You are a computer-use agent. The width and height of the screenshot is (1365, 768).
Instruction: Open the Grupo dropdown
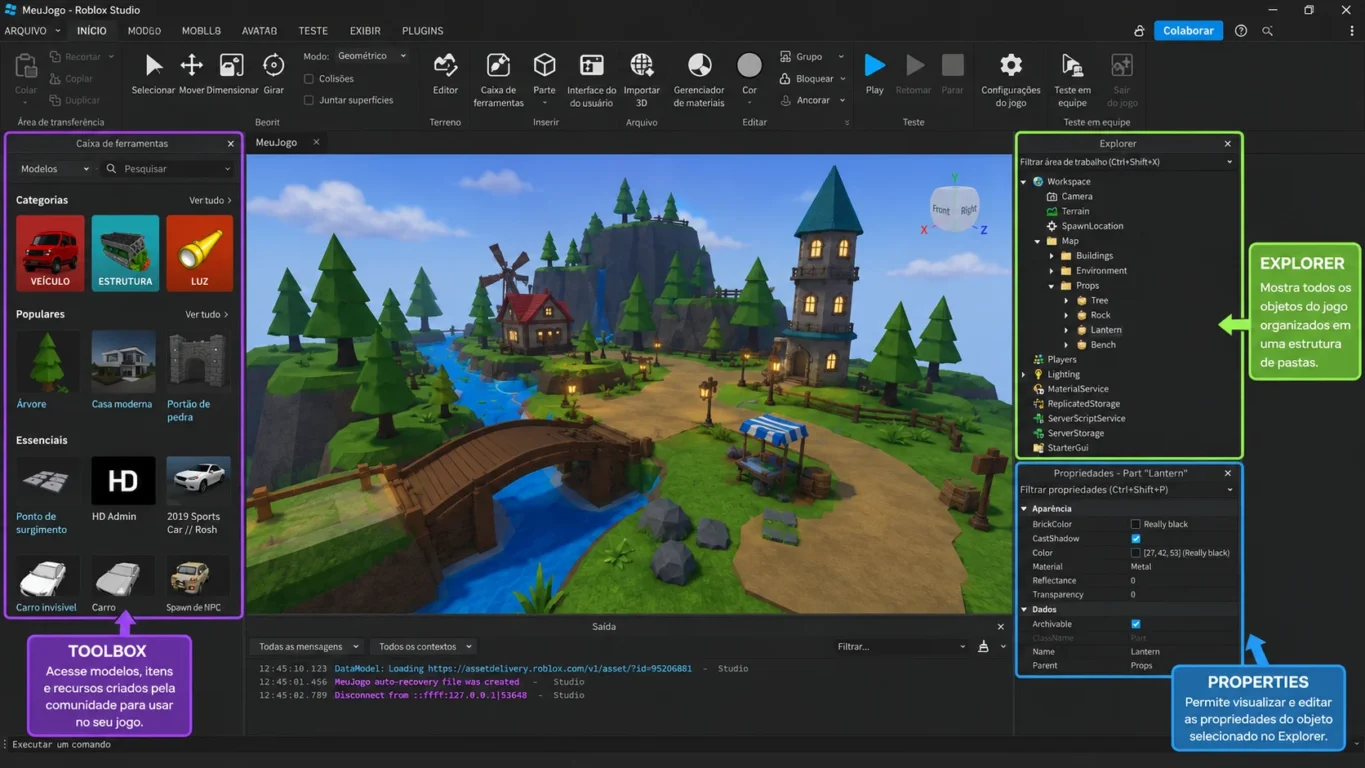coord(812,57)
